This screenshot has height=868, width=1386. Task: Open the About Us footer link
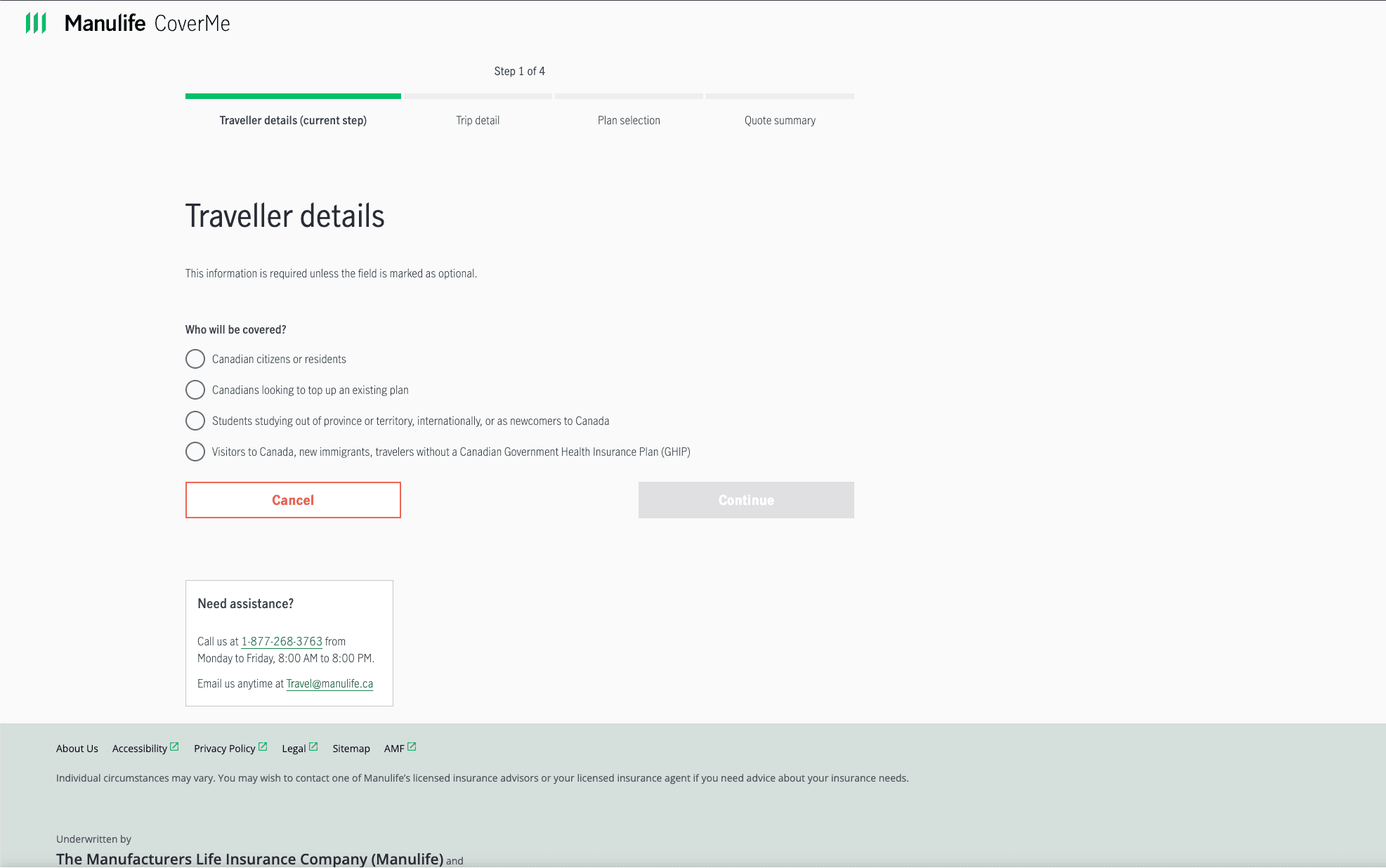[x=77, y=748]
